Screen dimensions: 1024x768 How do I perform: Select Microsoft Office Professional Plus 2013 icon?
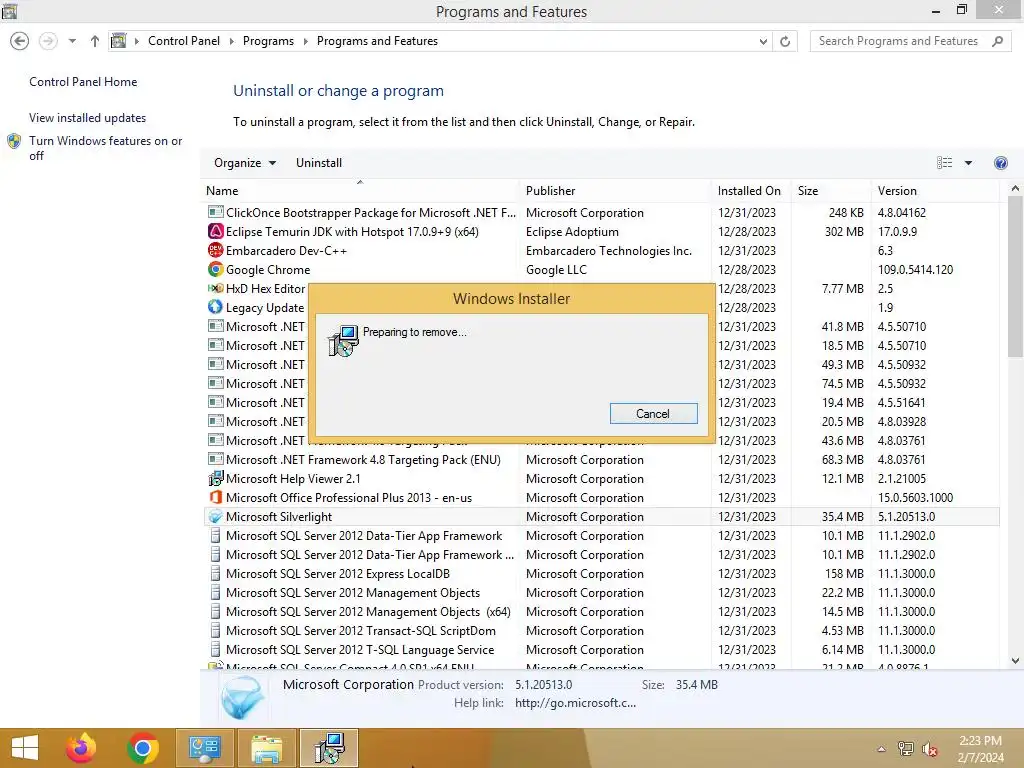coord(216,498)
